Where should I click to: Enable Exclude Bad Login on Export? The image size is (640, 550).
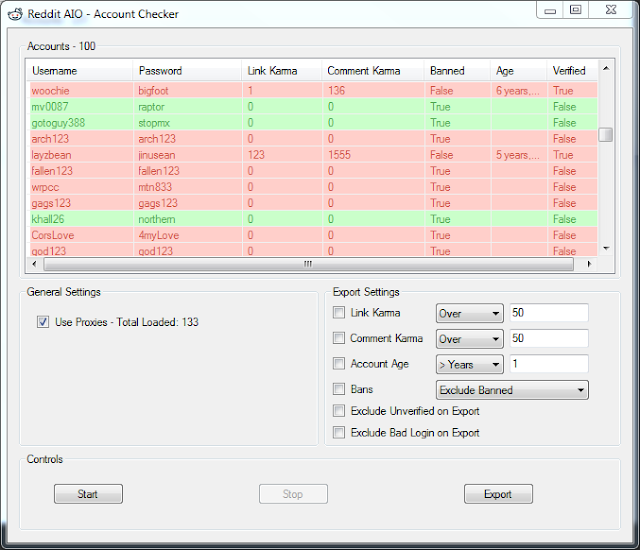[x=339, y=432]
